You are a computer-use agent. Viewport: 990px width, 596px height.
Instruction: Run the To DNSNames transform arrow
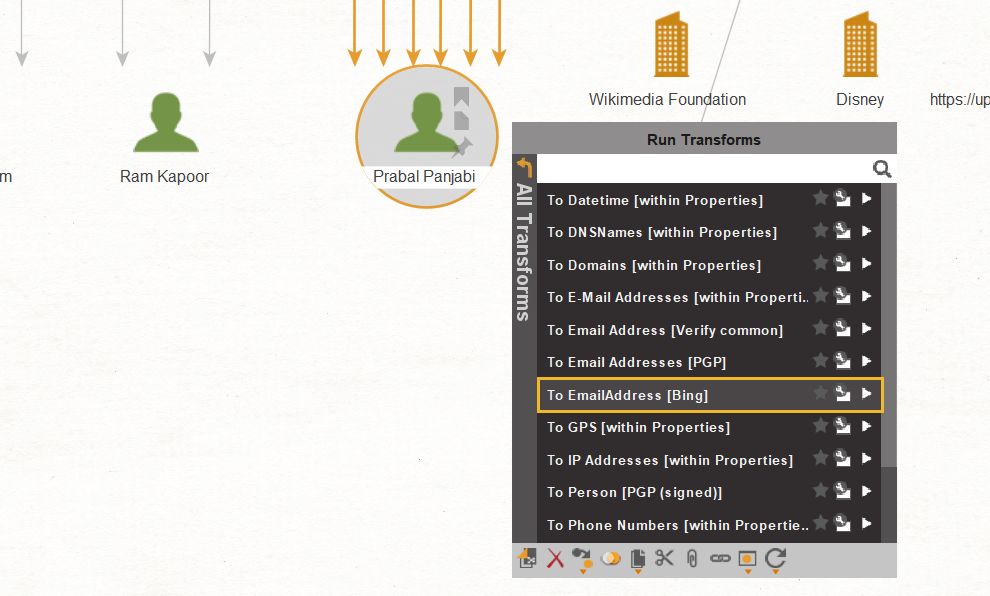coord(867,231)
